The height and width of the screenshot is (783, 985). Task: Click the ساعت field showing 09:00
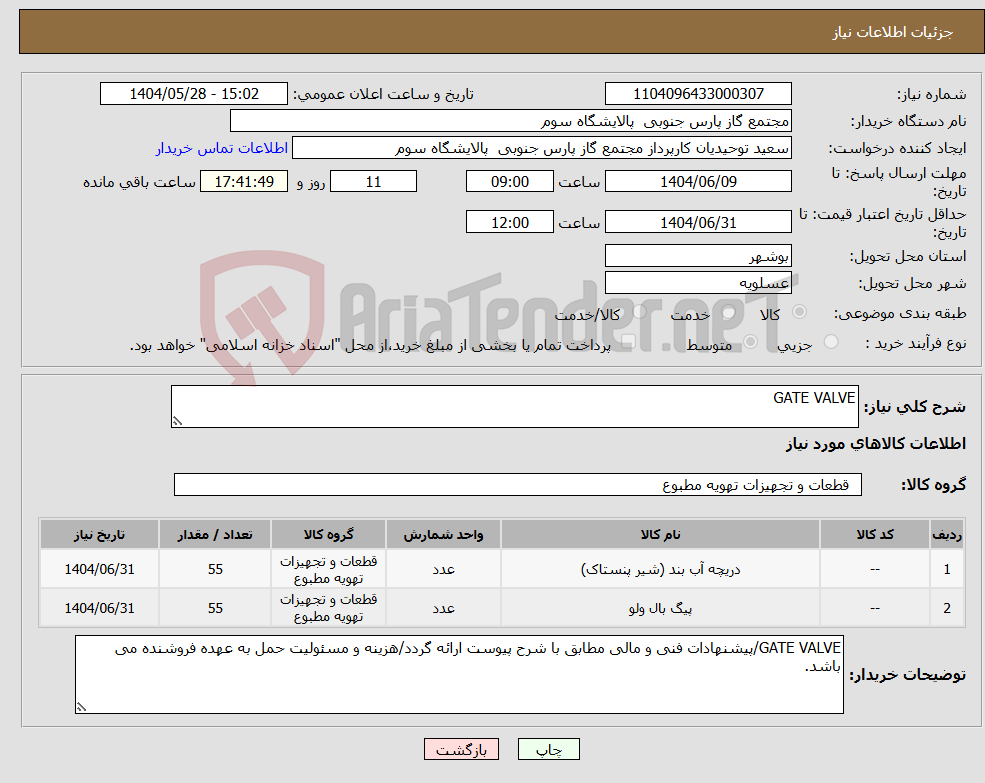pyautogui.click(x=508, y=181)
